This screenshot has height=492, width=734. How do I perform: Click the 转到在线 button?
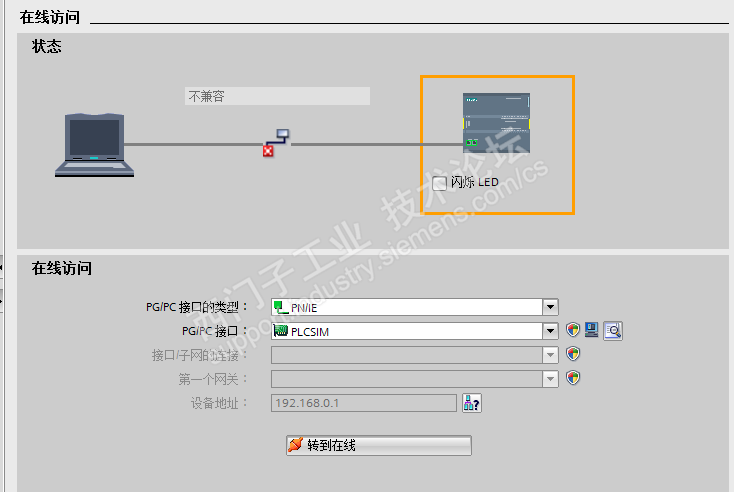click(379, 445)
